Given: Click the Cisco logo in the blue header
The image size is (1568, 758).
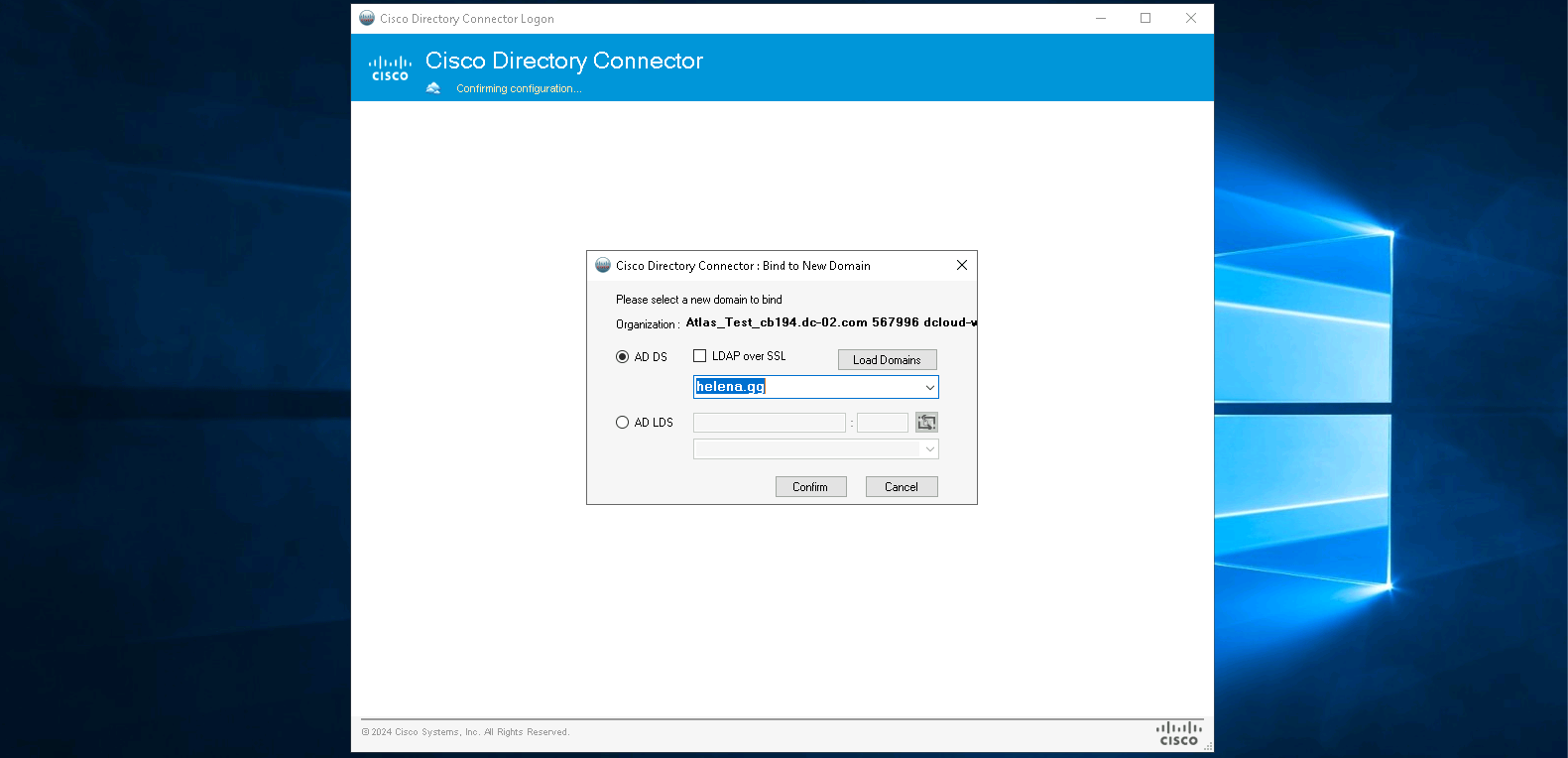Looking at the screenshot, I should pos(390,68).
